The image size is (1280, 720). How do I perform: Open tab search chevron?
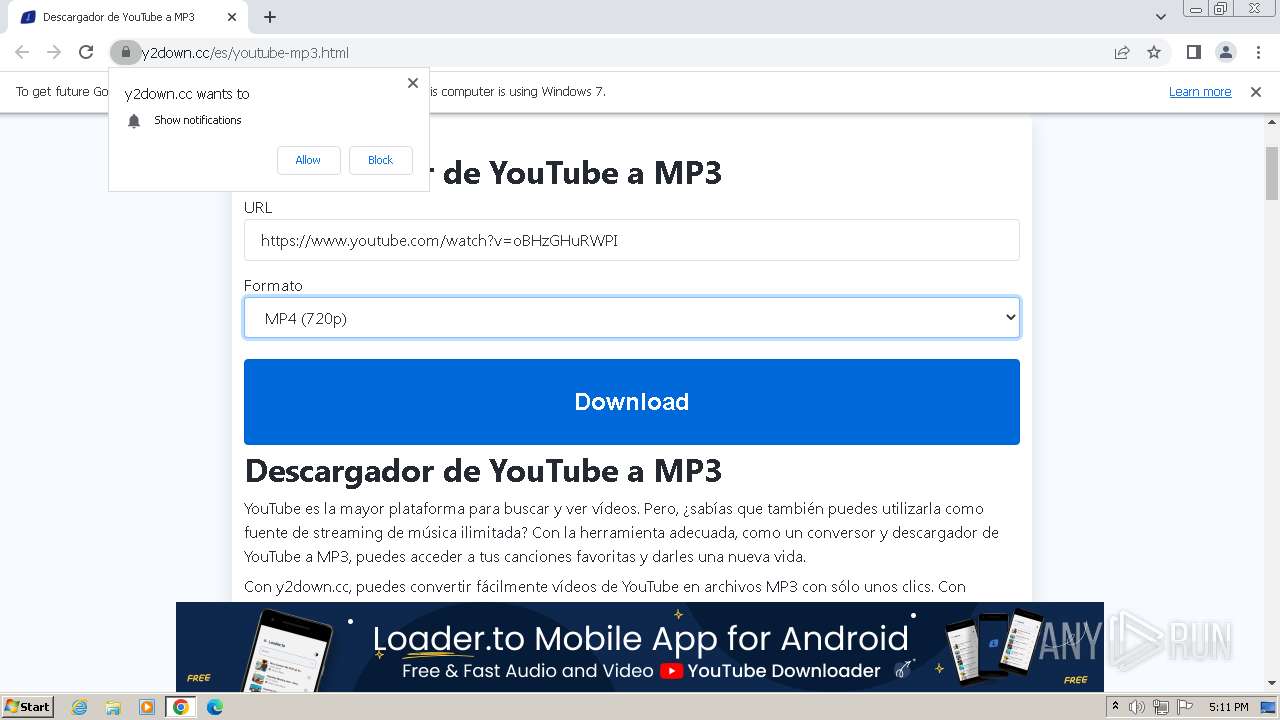tap(1160, 17)
